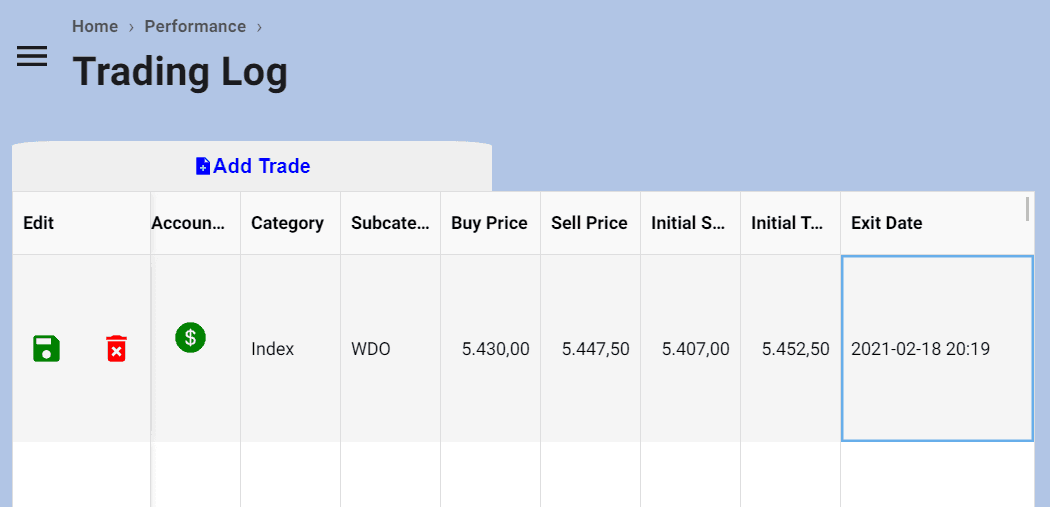Viewport: 1050px width, 507px height.
Task: Click the green save row icon
Action: pos(46,349)
